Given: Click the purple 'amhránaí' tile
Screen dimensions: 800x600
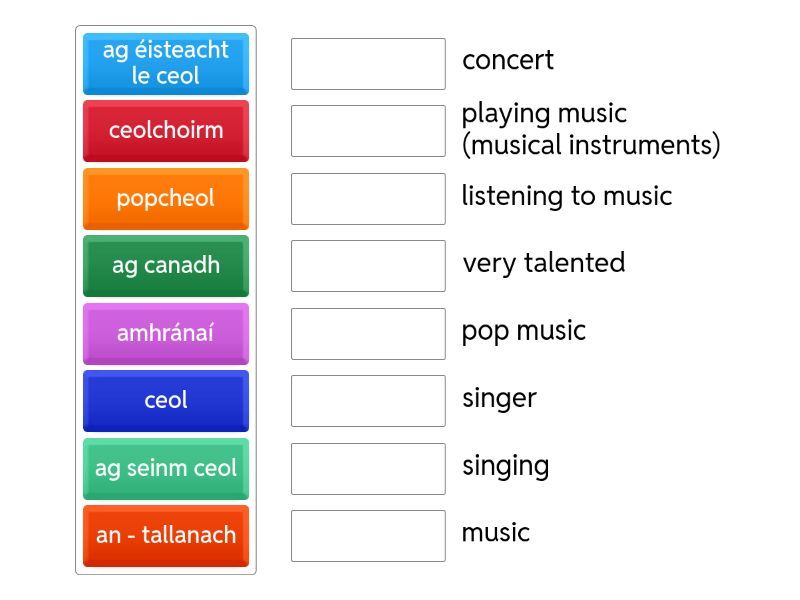Looking at the screenshot, I should coord(166,333).
